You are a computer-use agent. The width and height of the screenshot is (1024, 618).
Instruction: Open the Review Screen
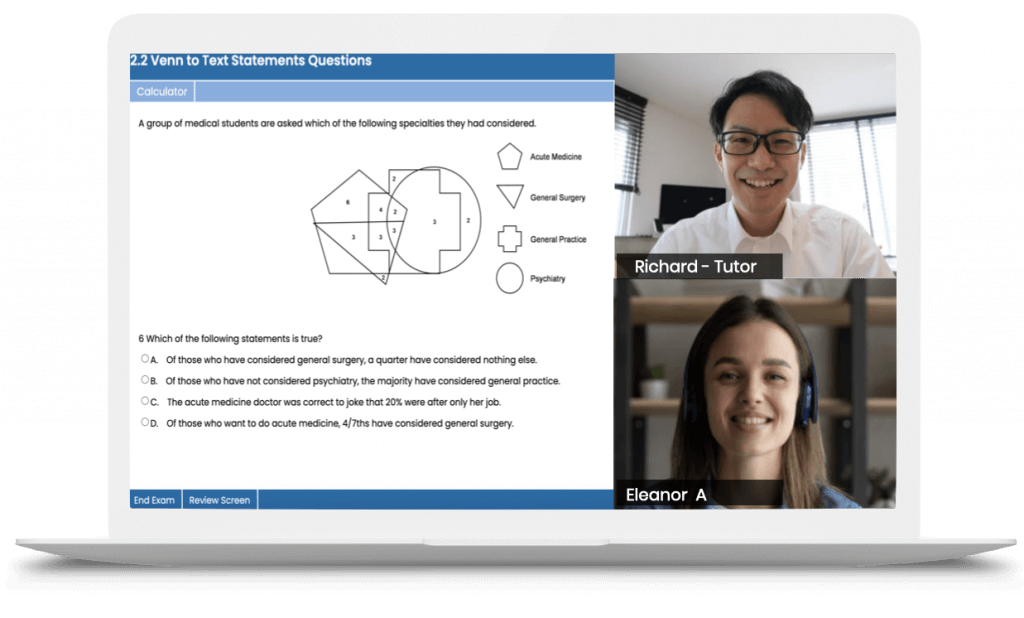coord(219,500)
